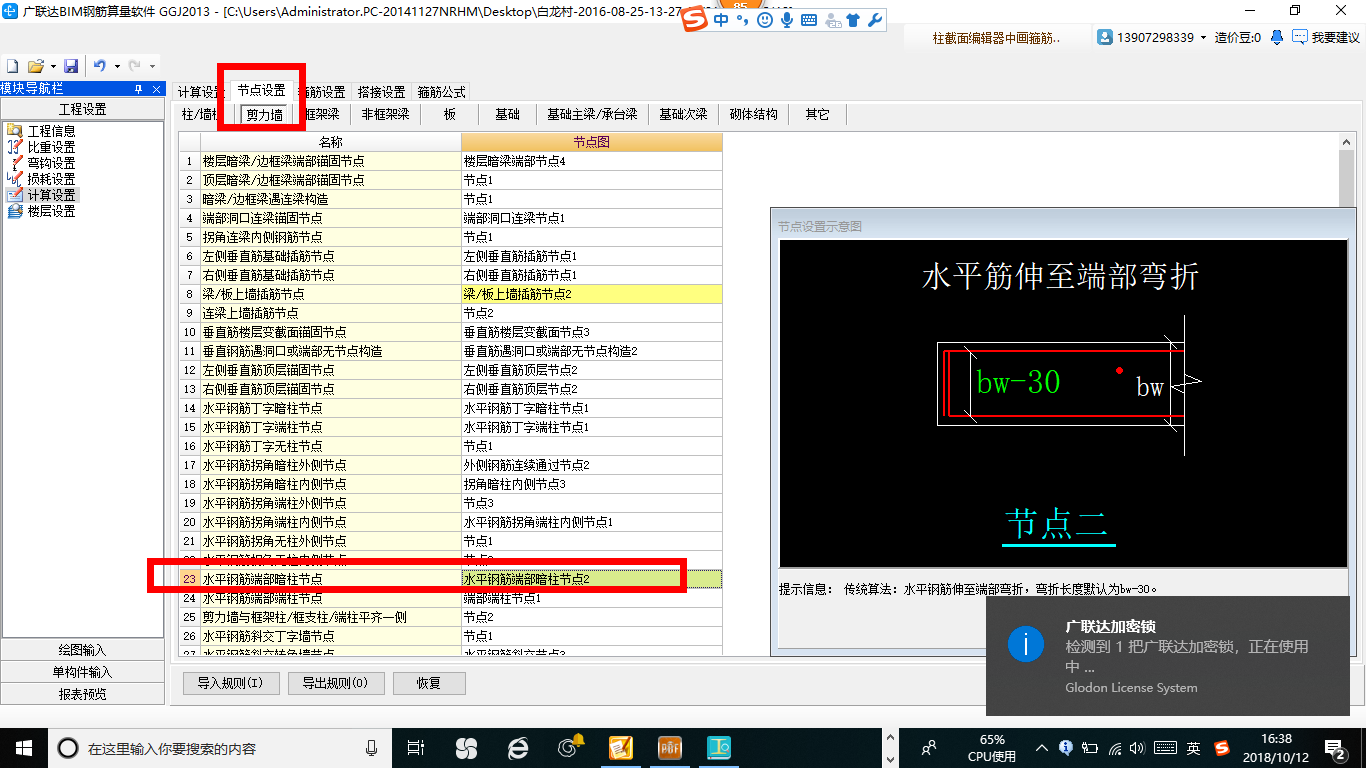Click the taskbar search input field
The image size is (1366, 768).
tap(220, 748)
